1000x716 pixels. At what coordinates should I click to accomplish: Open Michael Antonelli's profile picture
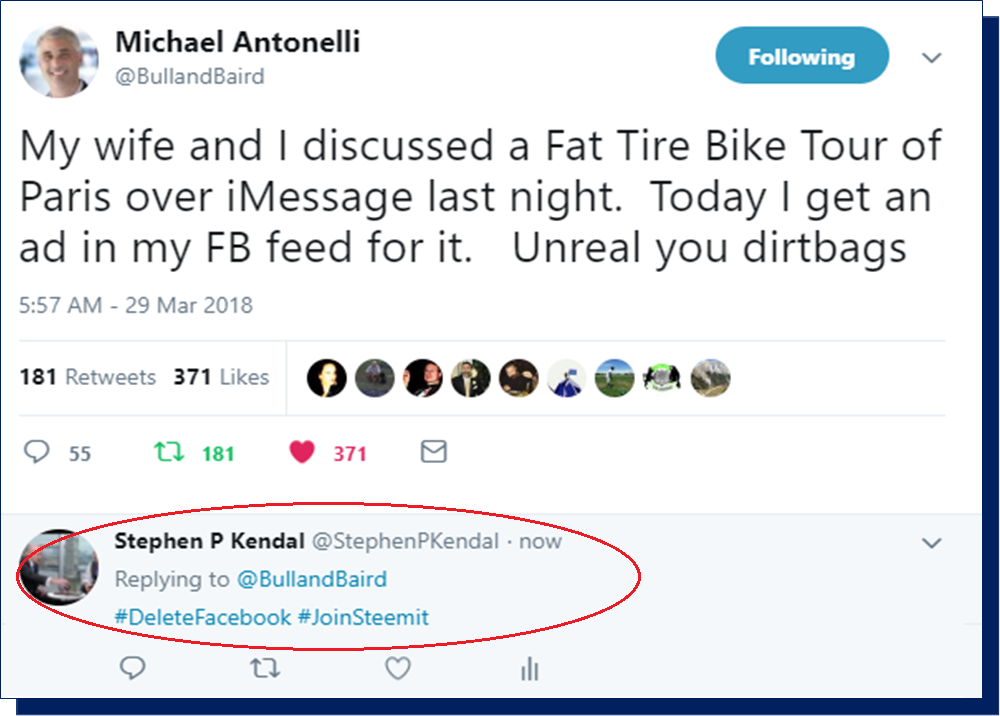click(x=60, y=62)
